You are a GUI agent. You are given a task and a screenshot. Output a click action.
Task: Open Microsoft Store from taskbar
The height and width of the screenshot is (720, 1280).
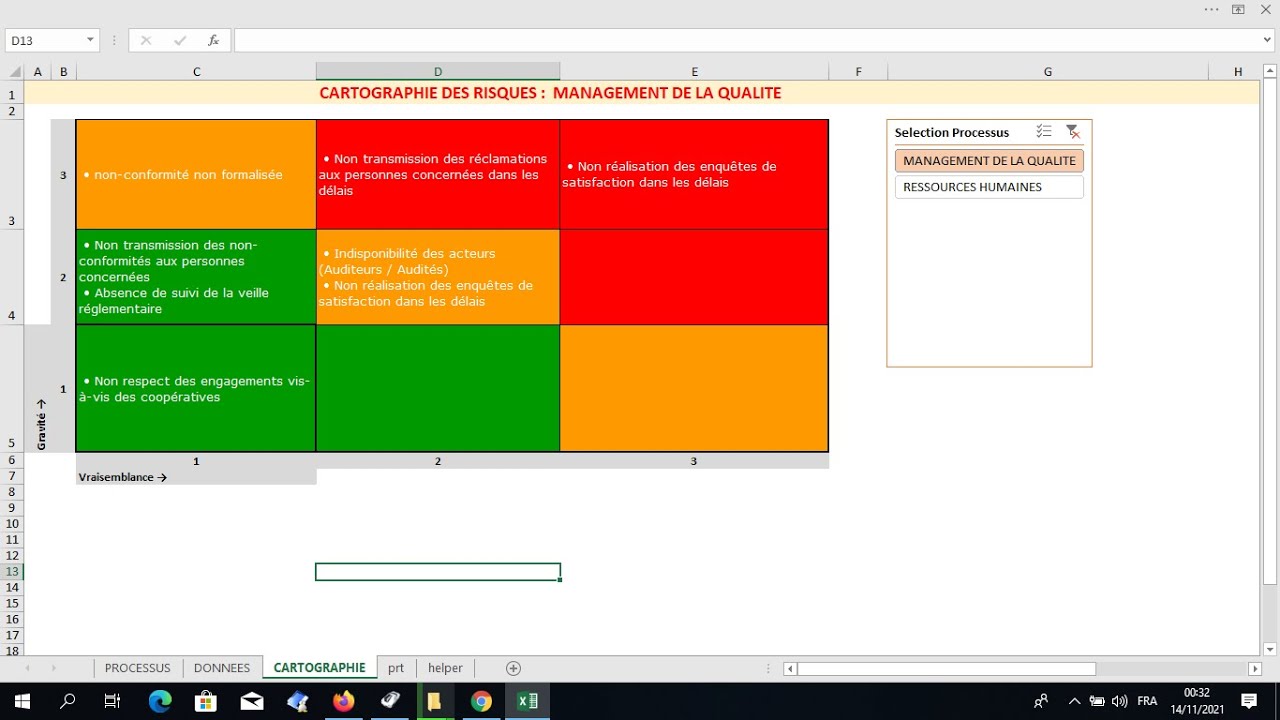pyautogui.click(x=206, y=701)
